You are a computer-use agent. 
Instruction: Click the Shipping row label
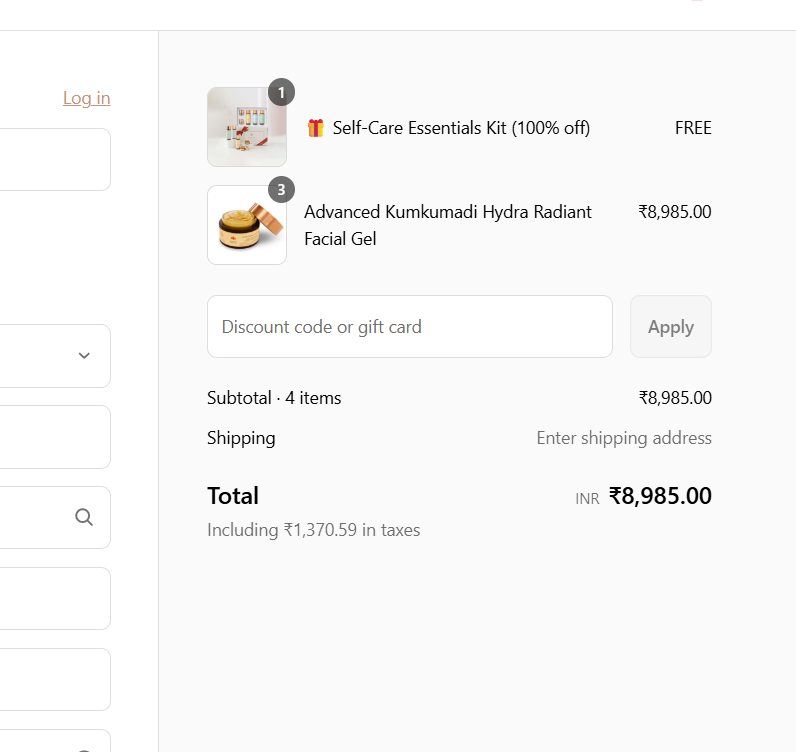241,438
